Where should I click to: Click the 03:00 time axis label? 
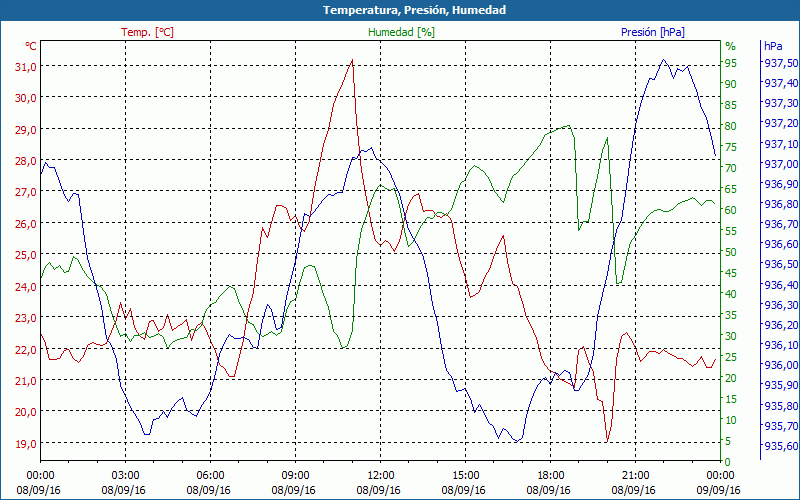(126, 476)
